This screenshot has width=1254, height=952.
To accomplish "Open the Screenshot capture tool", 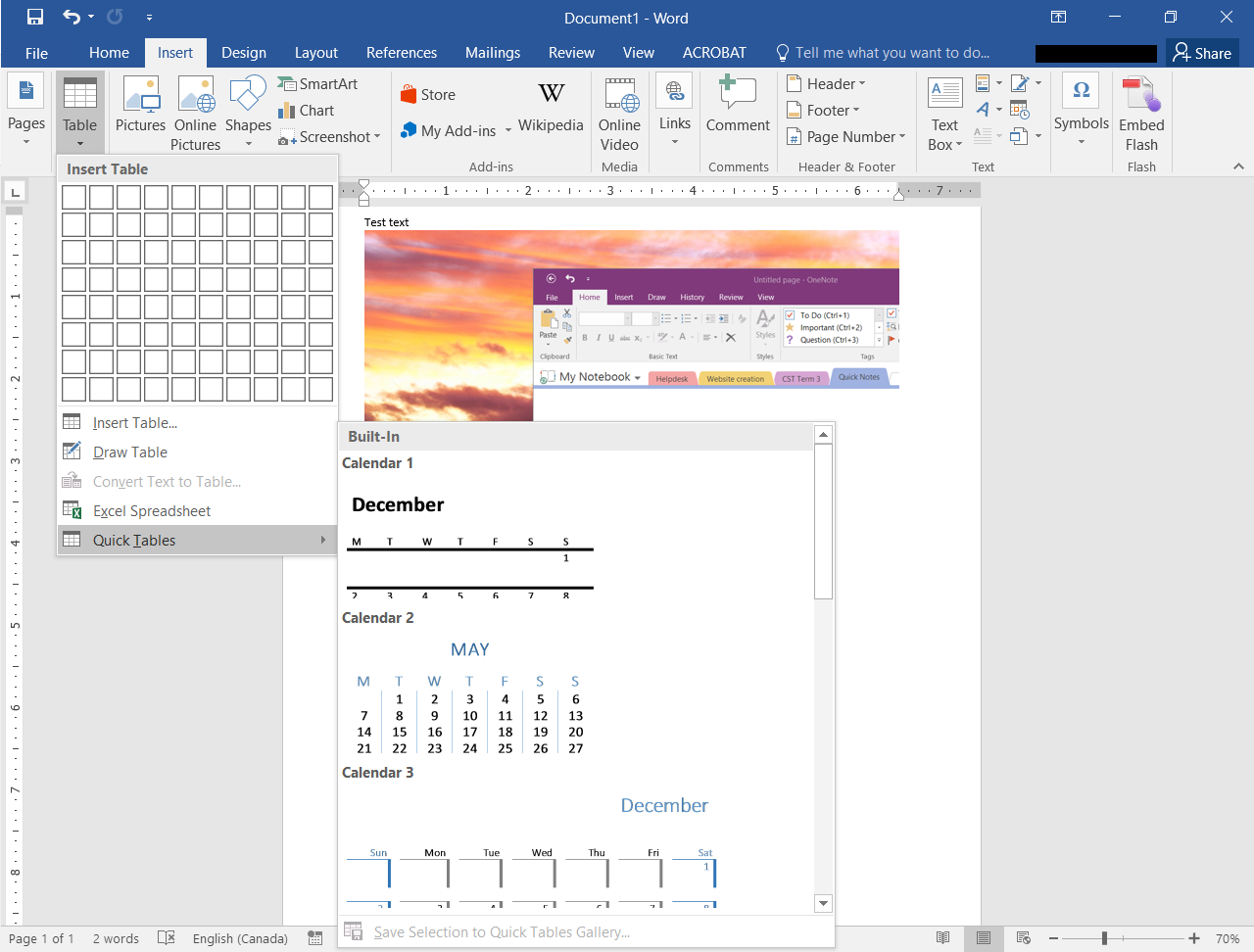I will coord(329,136).
